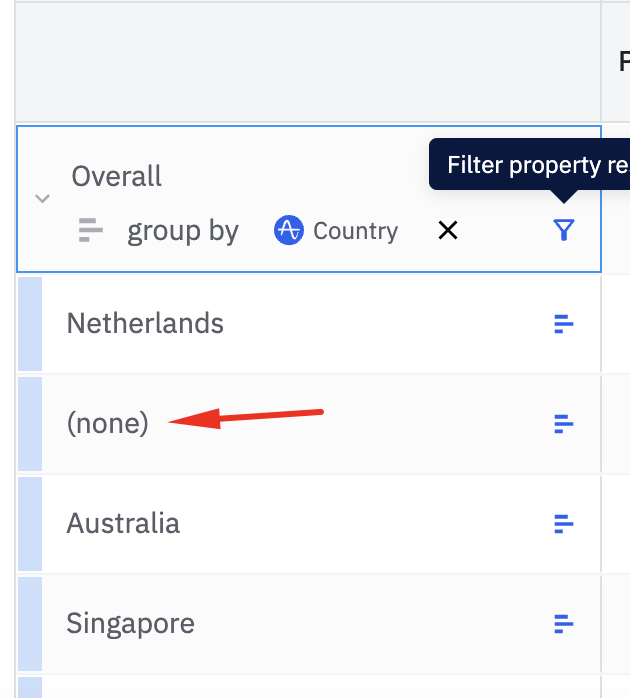This screenshot has width=630, height=698.
Task: Open breakdown icon in (none) row
Action: (x=564, y=424)
